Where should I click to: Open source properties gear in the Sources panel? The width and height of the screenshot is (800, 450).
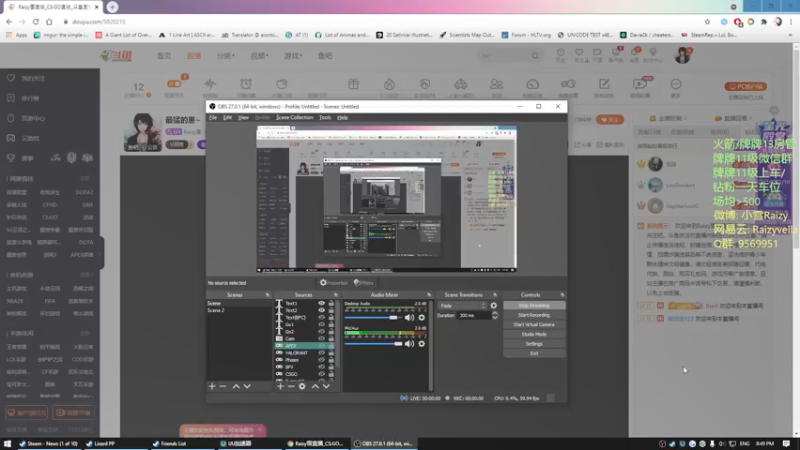coord(302,386)
